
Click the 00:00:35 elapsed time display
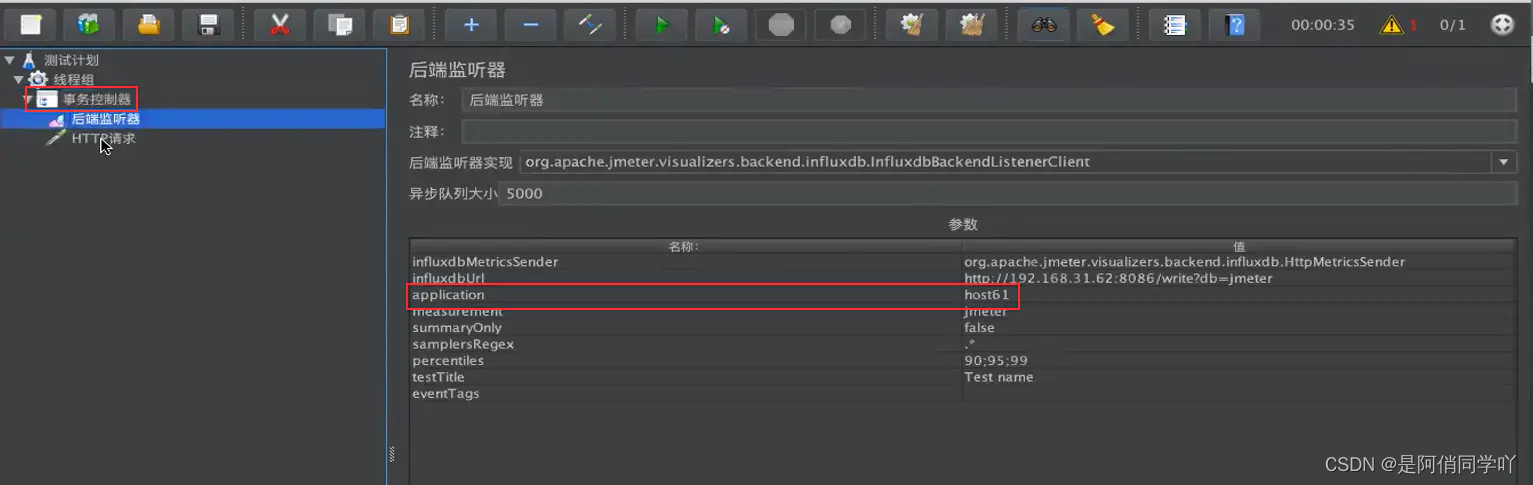[1322, 25]
